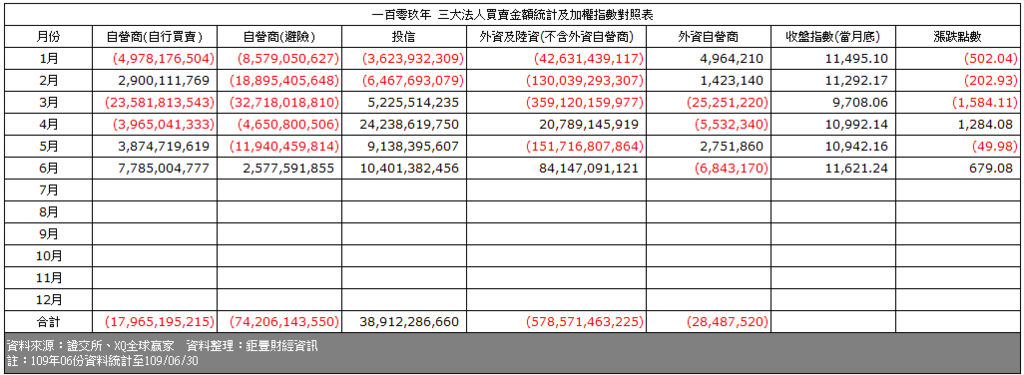Select cell value 2,577,591,855

(x=288, y=169)
